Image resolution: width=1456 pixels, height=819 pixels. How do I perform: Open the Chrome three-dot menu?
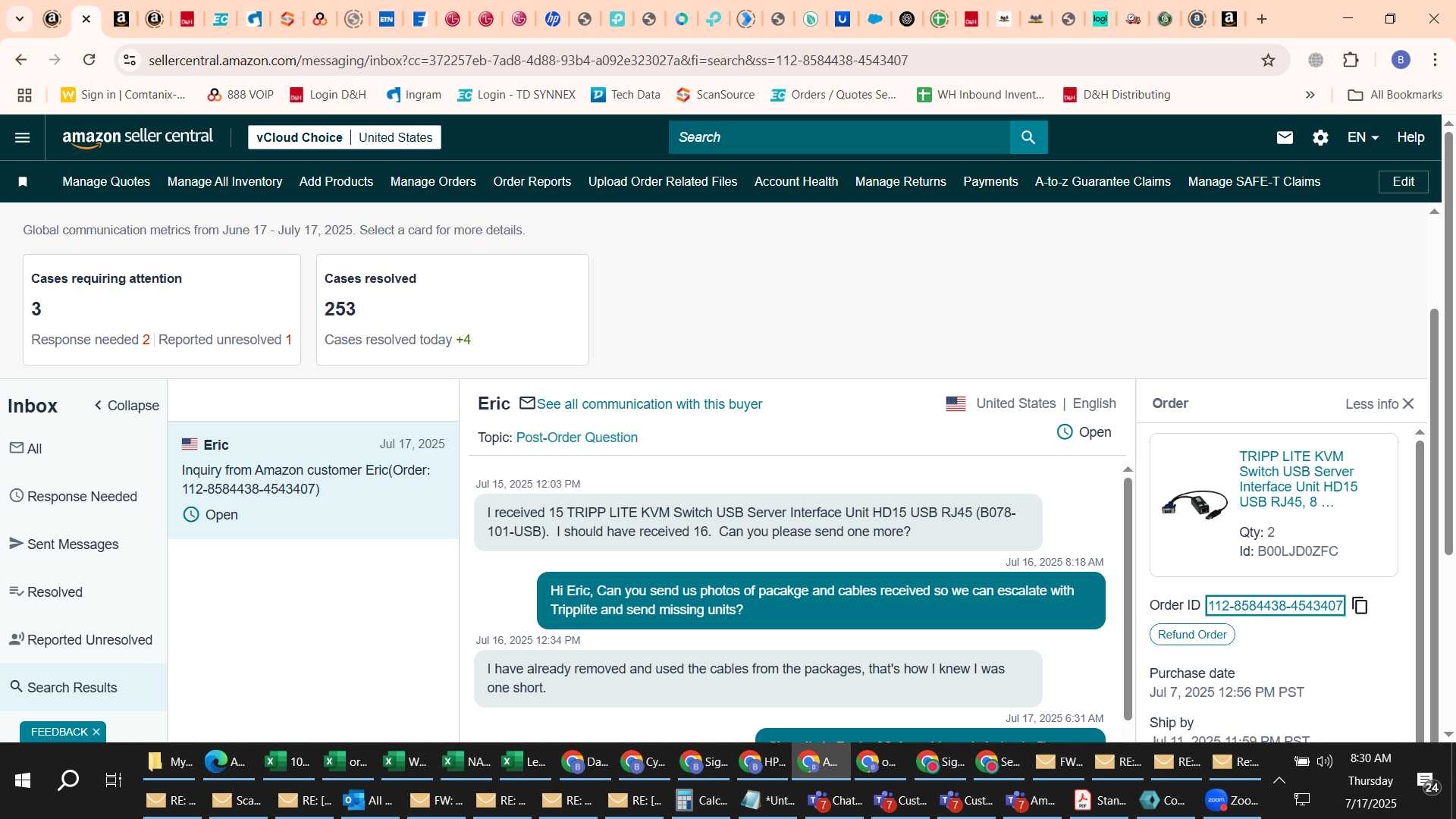(1435, 60)
